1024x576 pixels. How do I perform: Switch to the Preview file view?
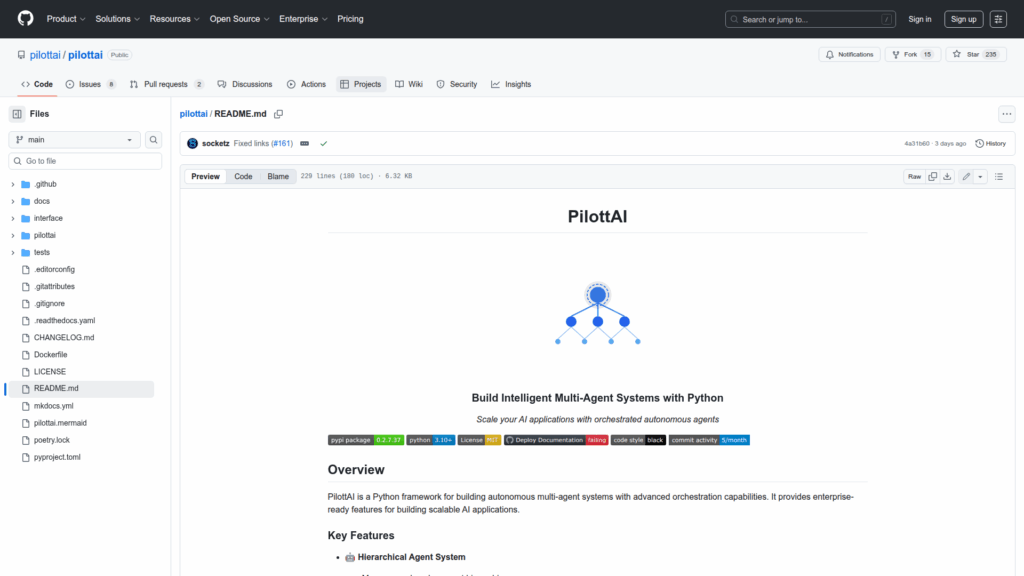[x=205, y=176]
